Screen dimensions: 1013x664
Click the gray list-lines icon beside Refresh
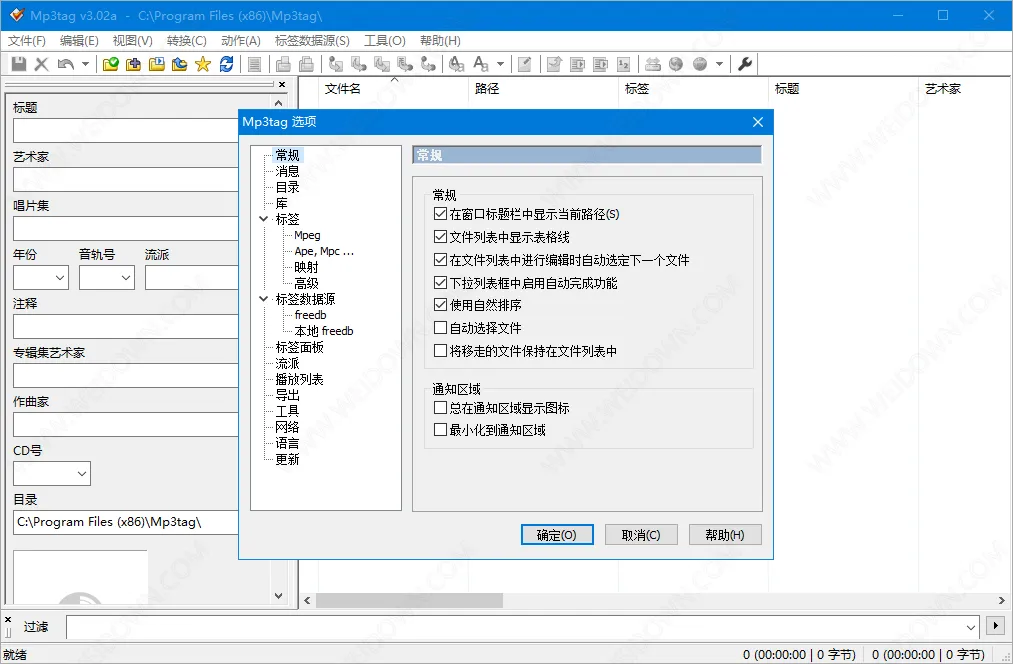255,64
